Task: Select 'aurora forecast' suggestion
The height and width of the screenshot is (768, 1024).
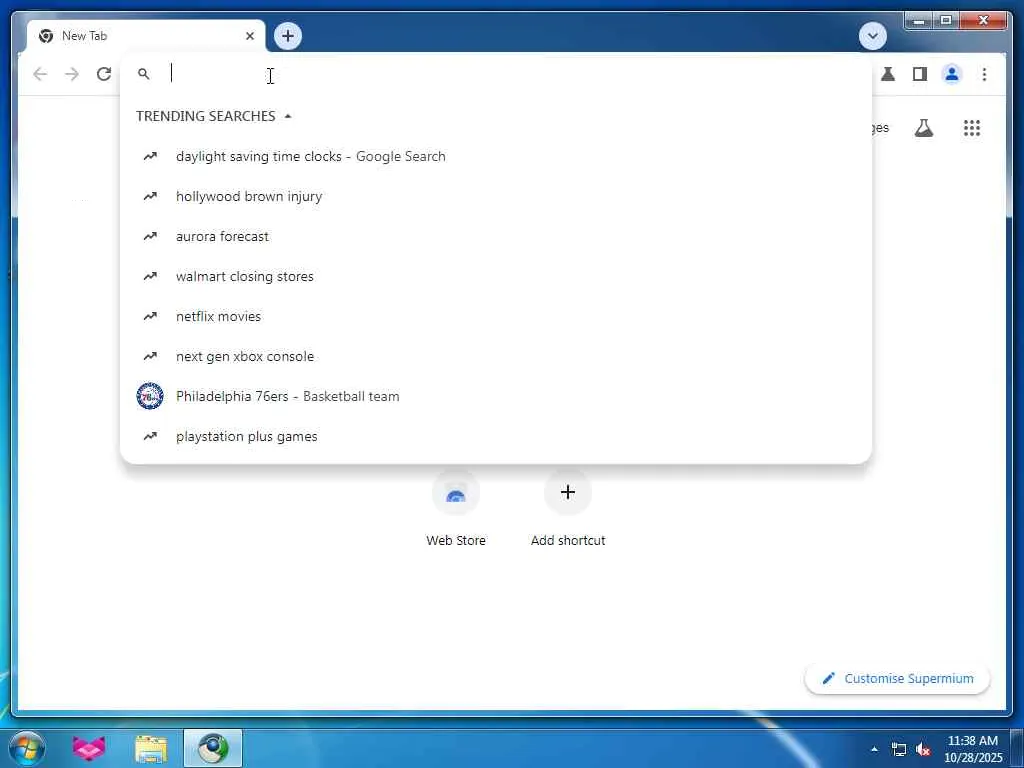Action: 496,236
